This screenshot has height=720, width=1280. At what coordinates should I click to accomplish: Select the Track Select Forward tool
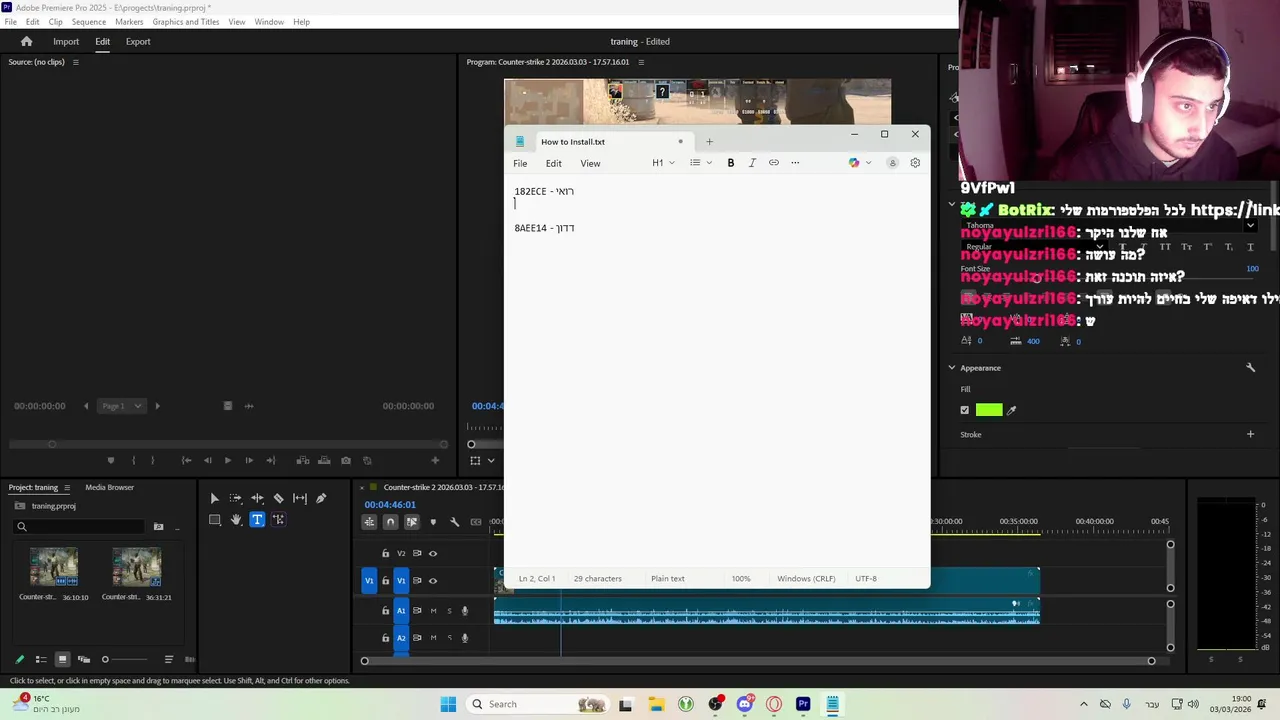(236, 498)
